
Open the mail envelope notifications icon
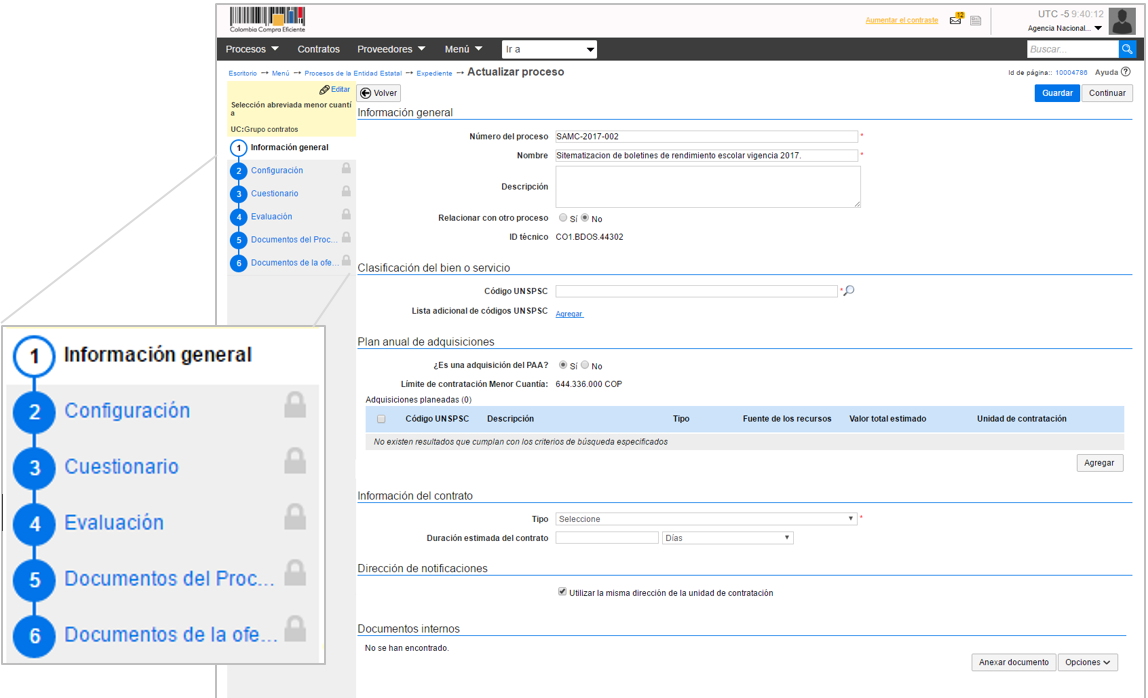tap(956, 20)
